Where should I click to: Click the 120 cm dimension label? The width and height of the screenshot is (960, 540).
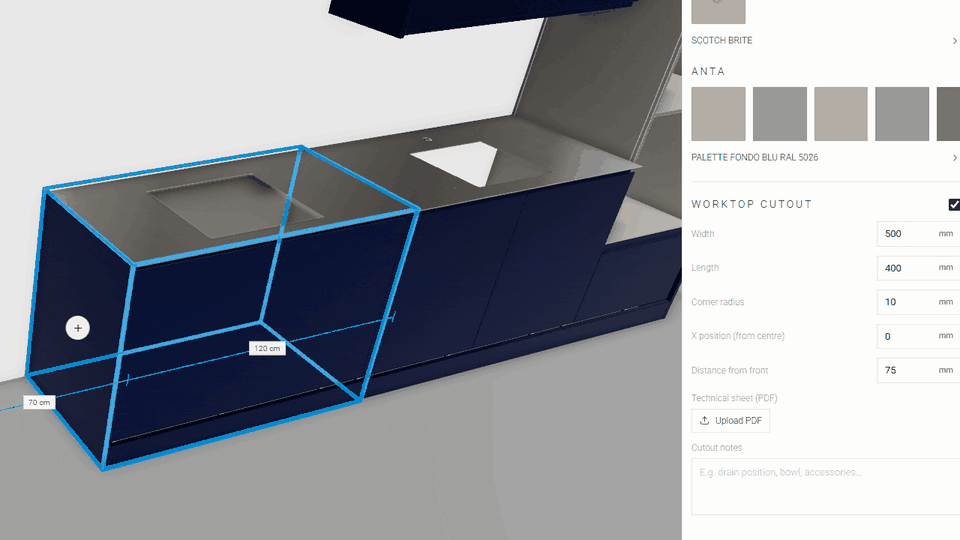(x=267, y=348)
